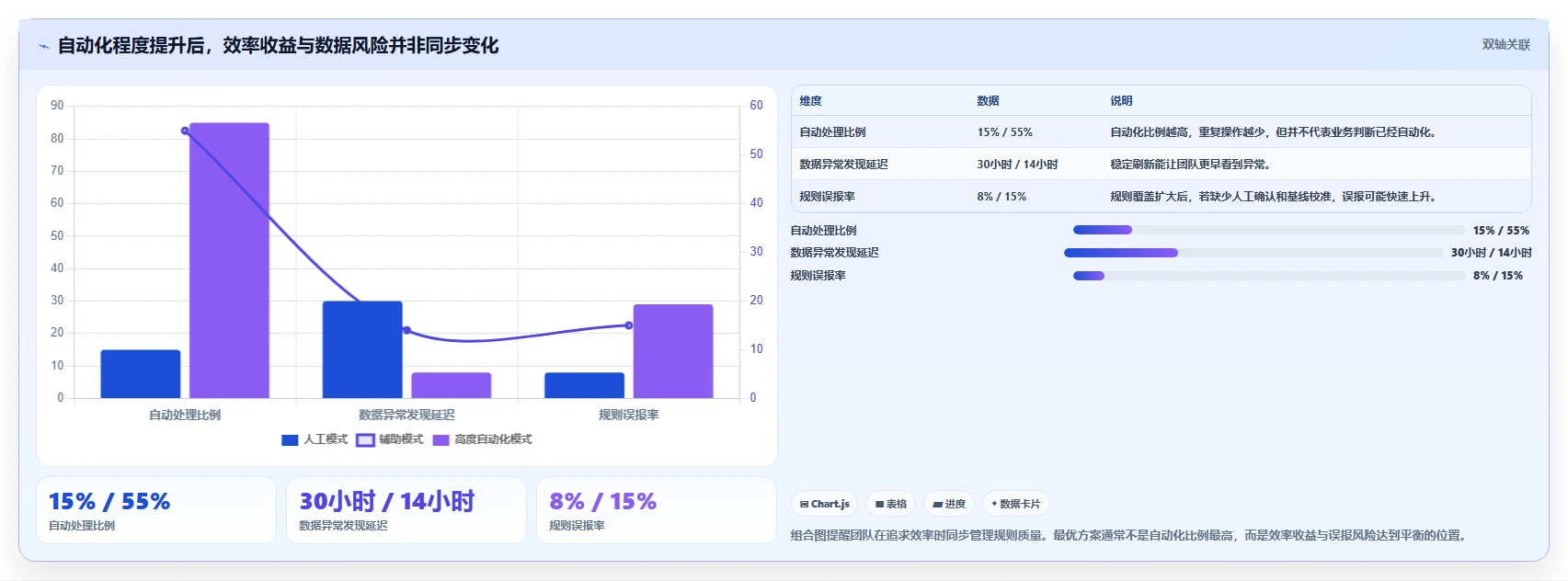The height and width of the screenshot is (581, 1568).
Task: Click the short purple 数据异常发现延迟 bar
Action: (x=452, y=385)
